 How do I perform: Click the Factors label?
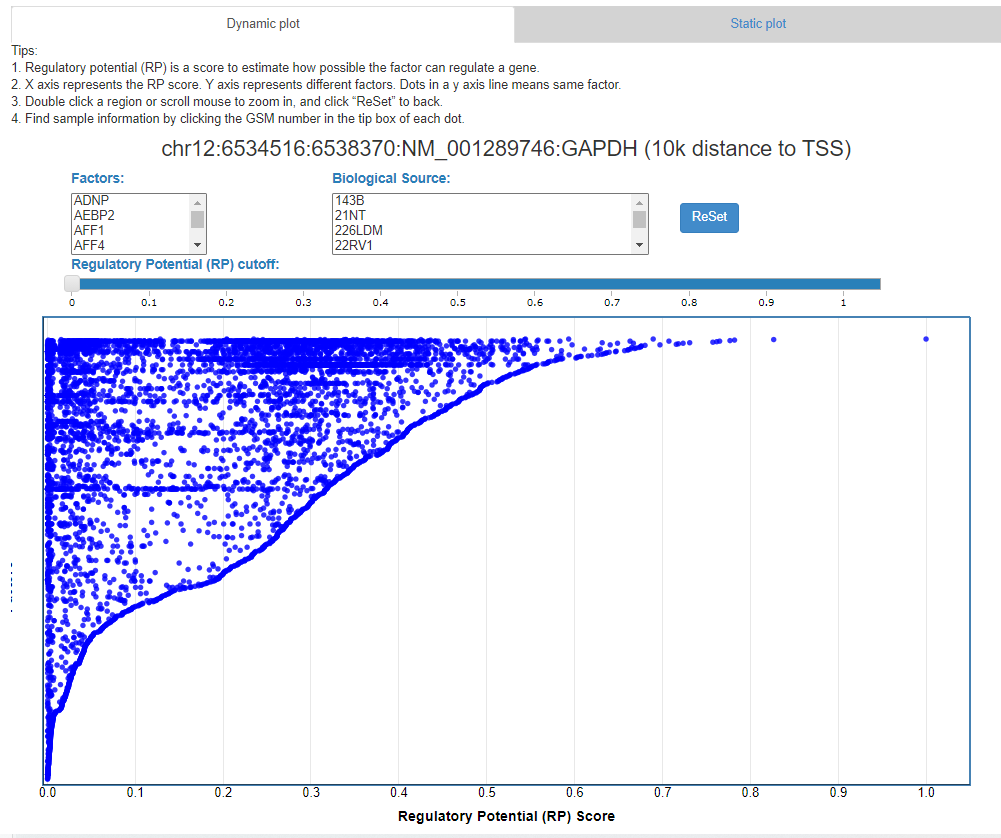(x=98, y=178)
